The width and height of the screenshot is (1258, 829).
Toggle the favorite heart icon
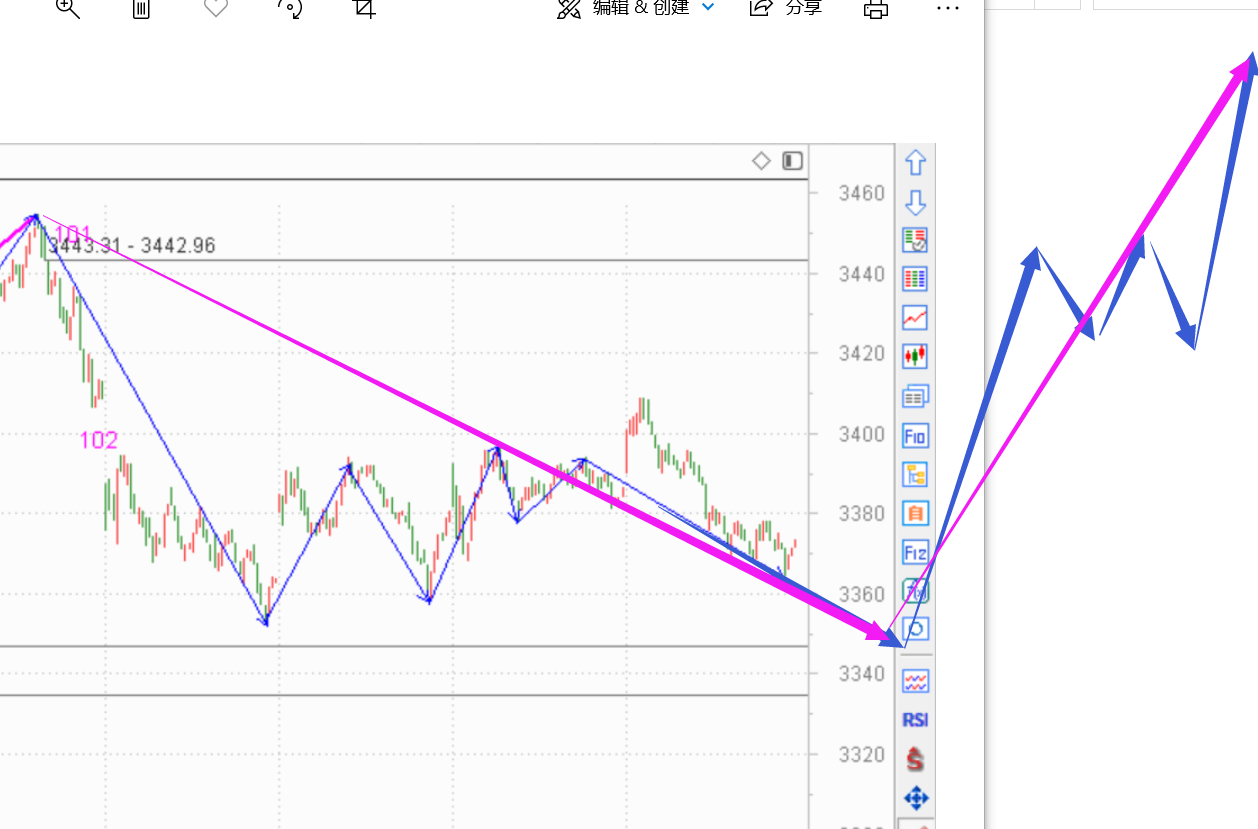click(215, 8)
